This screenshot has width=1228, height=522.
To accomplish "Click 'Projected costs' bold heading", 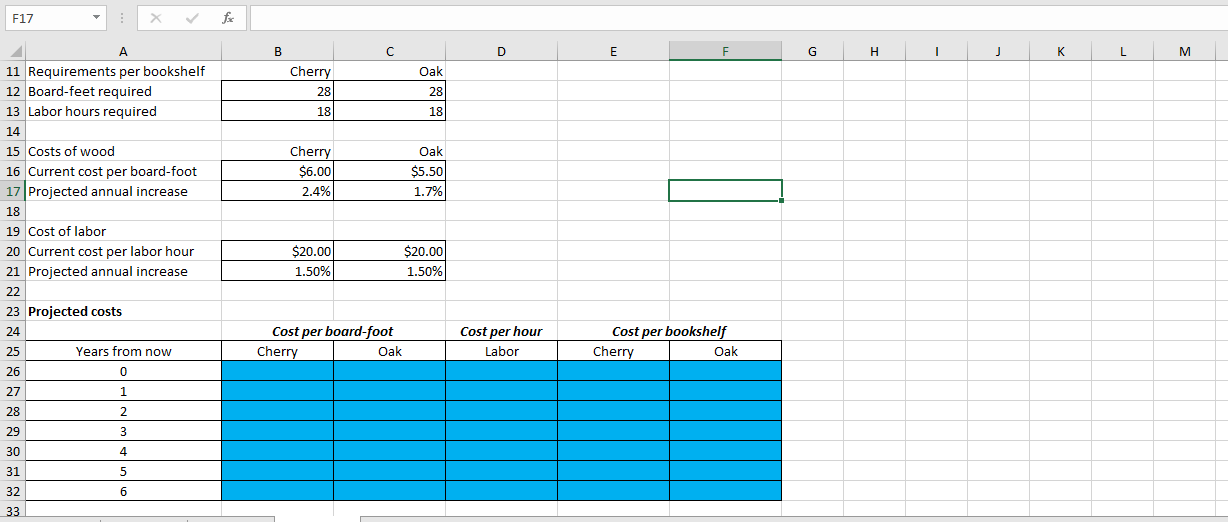I will click(x=75, y=311).
